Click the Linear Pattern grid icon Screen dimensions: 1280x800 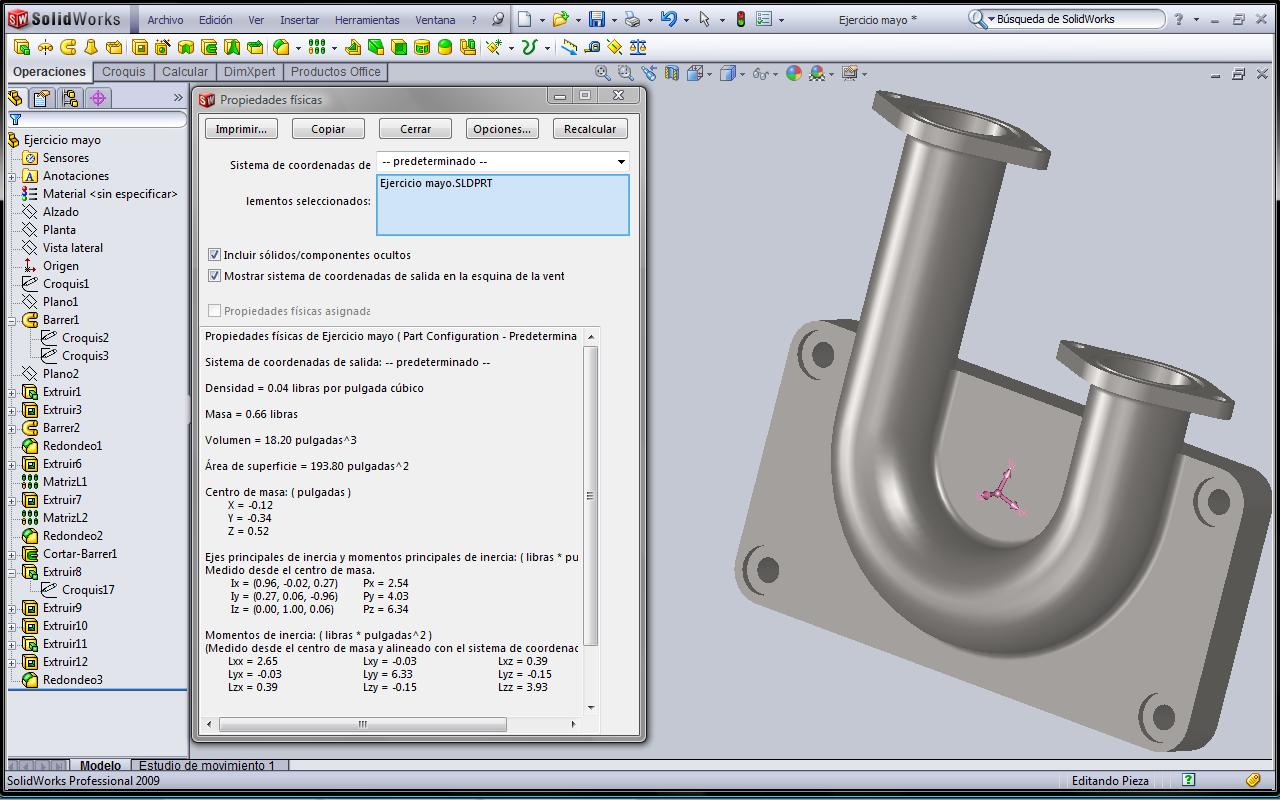(x=316, y=47)
